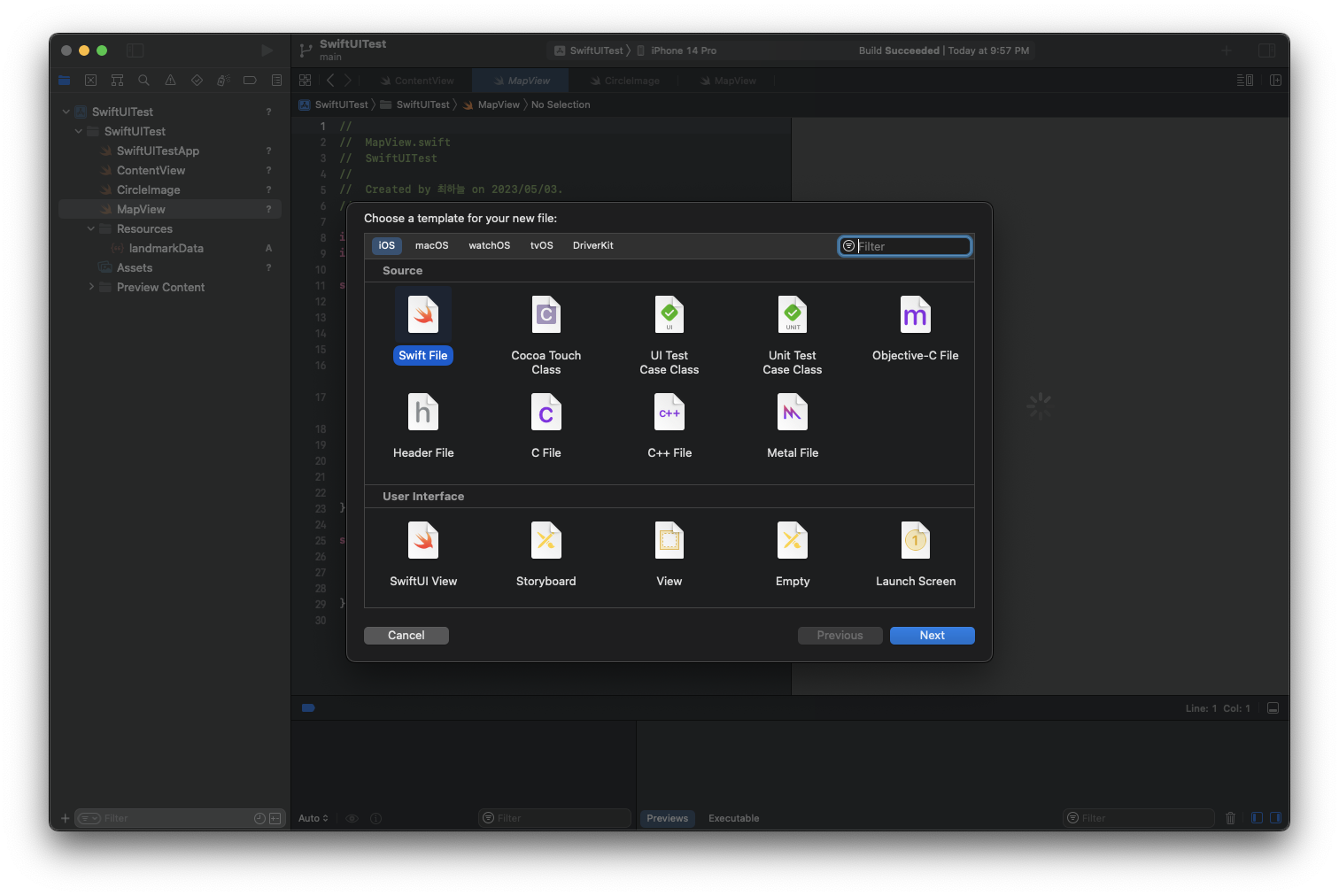Go back with the editor's left chevron
Image resolution: width=1339 pixels, height=896 pixels.
tap(330, 80)
